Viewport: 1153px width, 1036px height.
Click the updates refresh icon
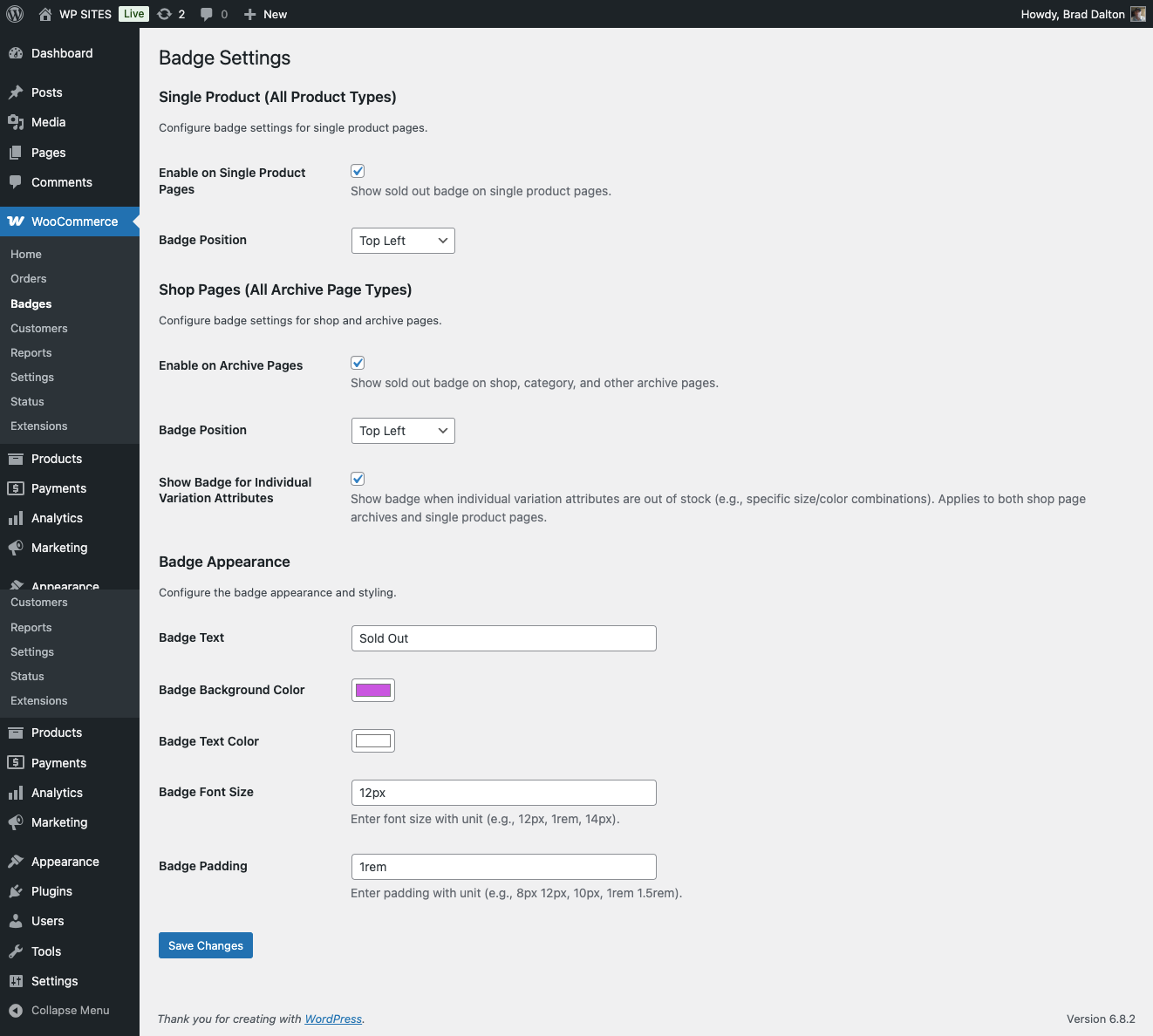(164, 14)
